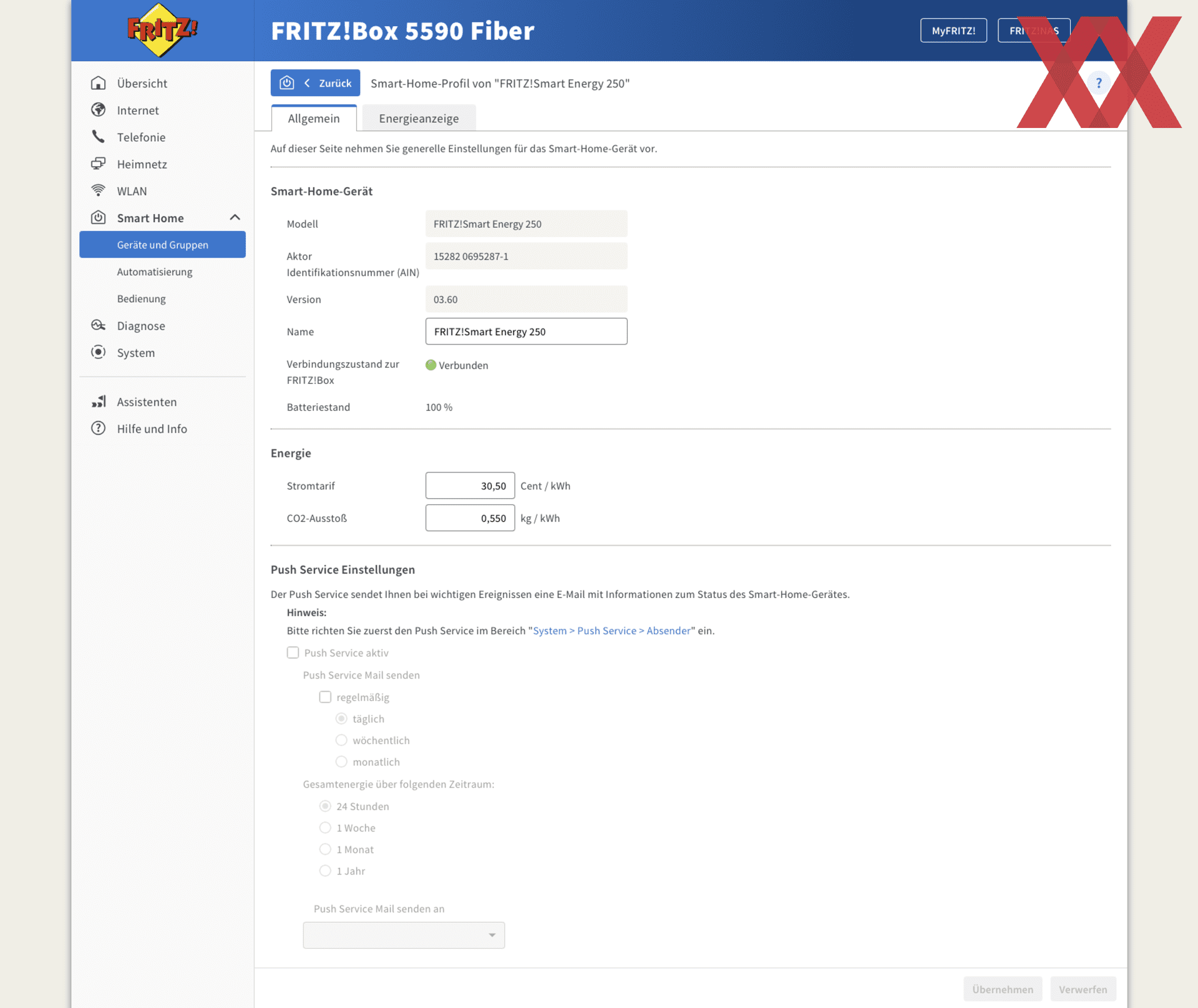
Task: Switch to the Energieanzeige tab
Action: (x=419, y=119)
